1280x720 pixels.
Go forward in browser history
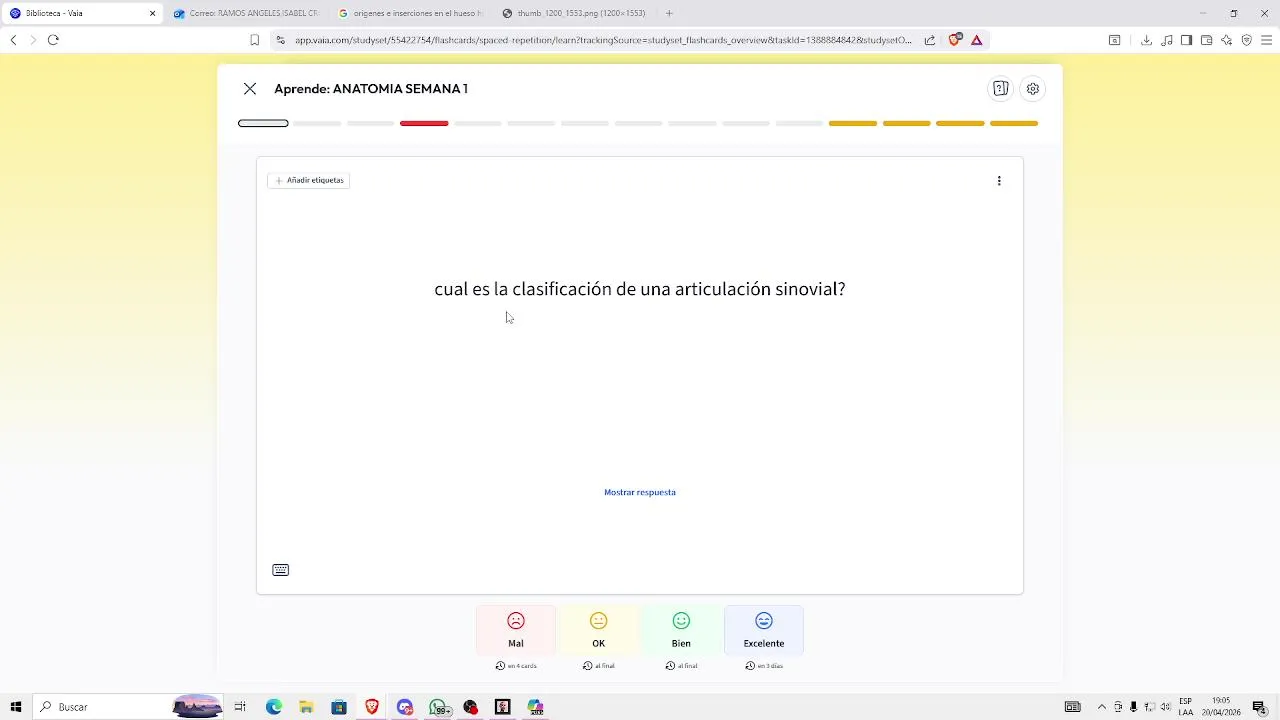tap(33, 40)
